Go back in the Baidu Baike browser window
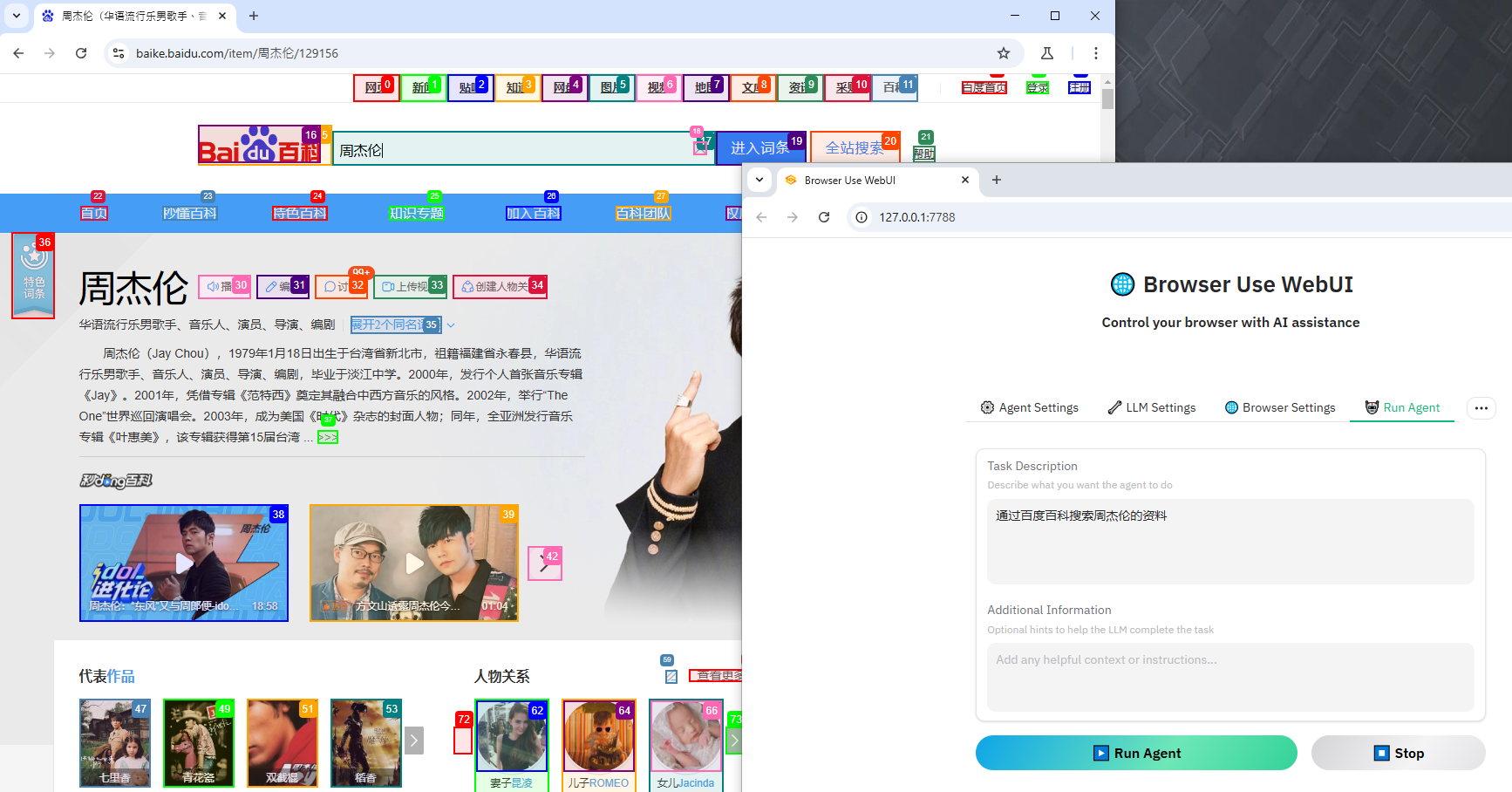Viewport: 1512px width, 792px height. pyautogui.click(x=18, y=53)
